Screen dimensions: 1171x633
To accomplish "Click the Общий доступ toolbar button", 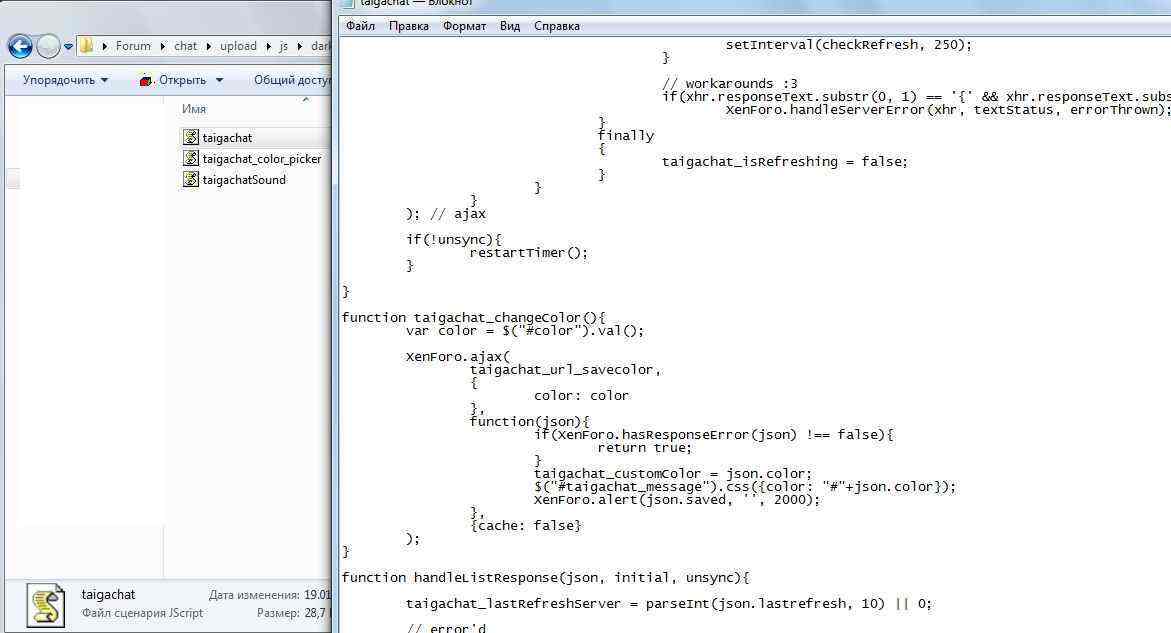I will coord(291,80).
